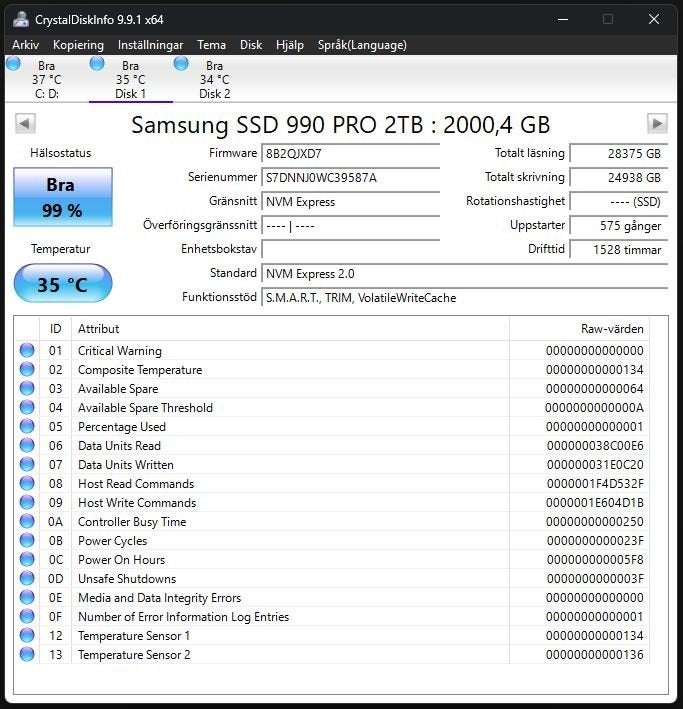
Task: Click the Bra 99 % health status button
Action: (63, 197)
